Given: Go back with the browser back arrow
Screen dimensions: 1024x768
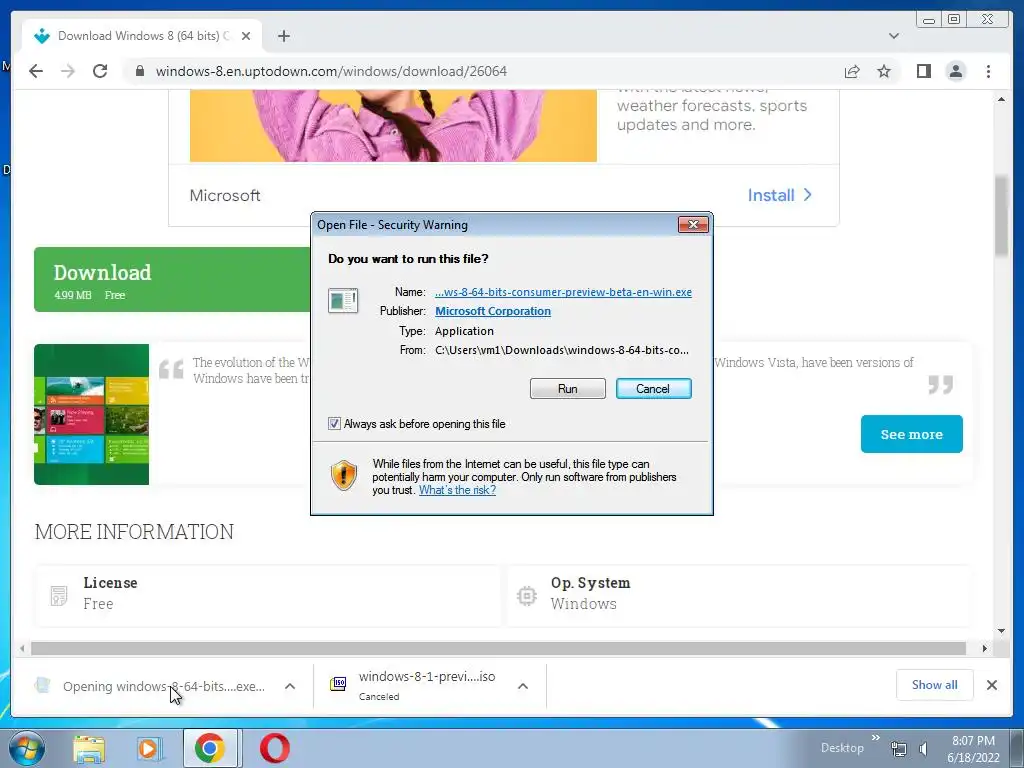Looking at the screenshot, I should tap(36, 71).
